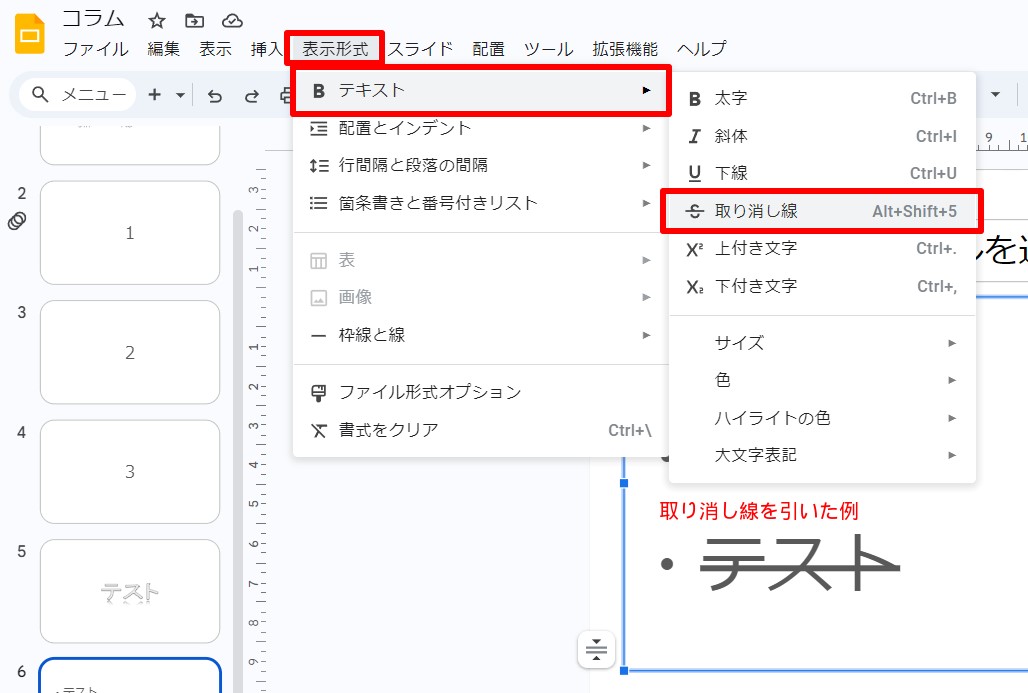Click the linked slide icon under slide 2
The height and width of the screenshot is (693, 1028).
pos(17,221)
